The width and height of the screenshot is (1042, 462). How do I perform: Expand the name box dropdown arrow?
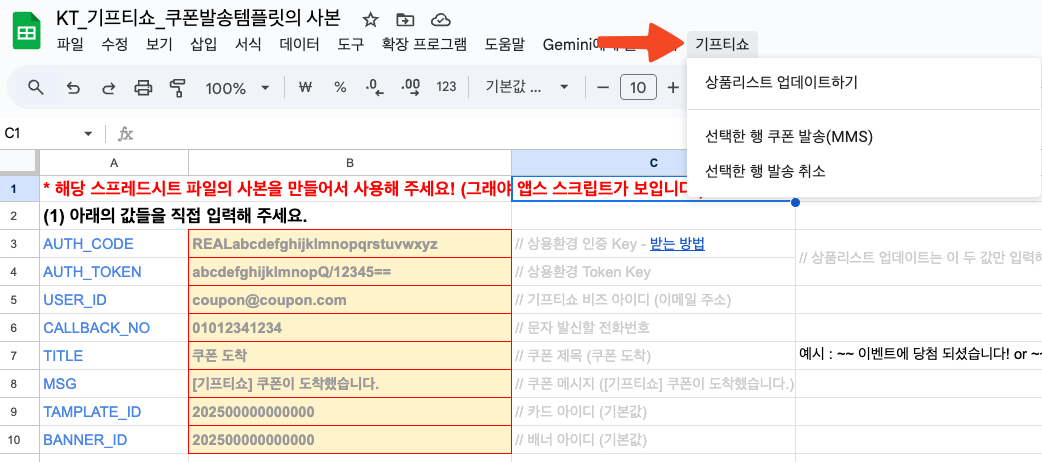click(88, 134)
